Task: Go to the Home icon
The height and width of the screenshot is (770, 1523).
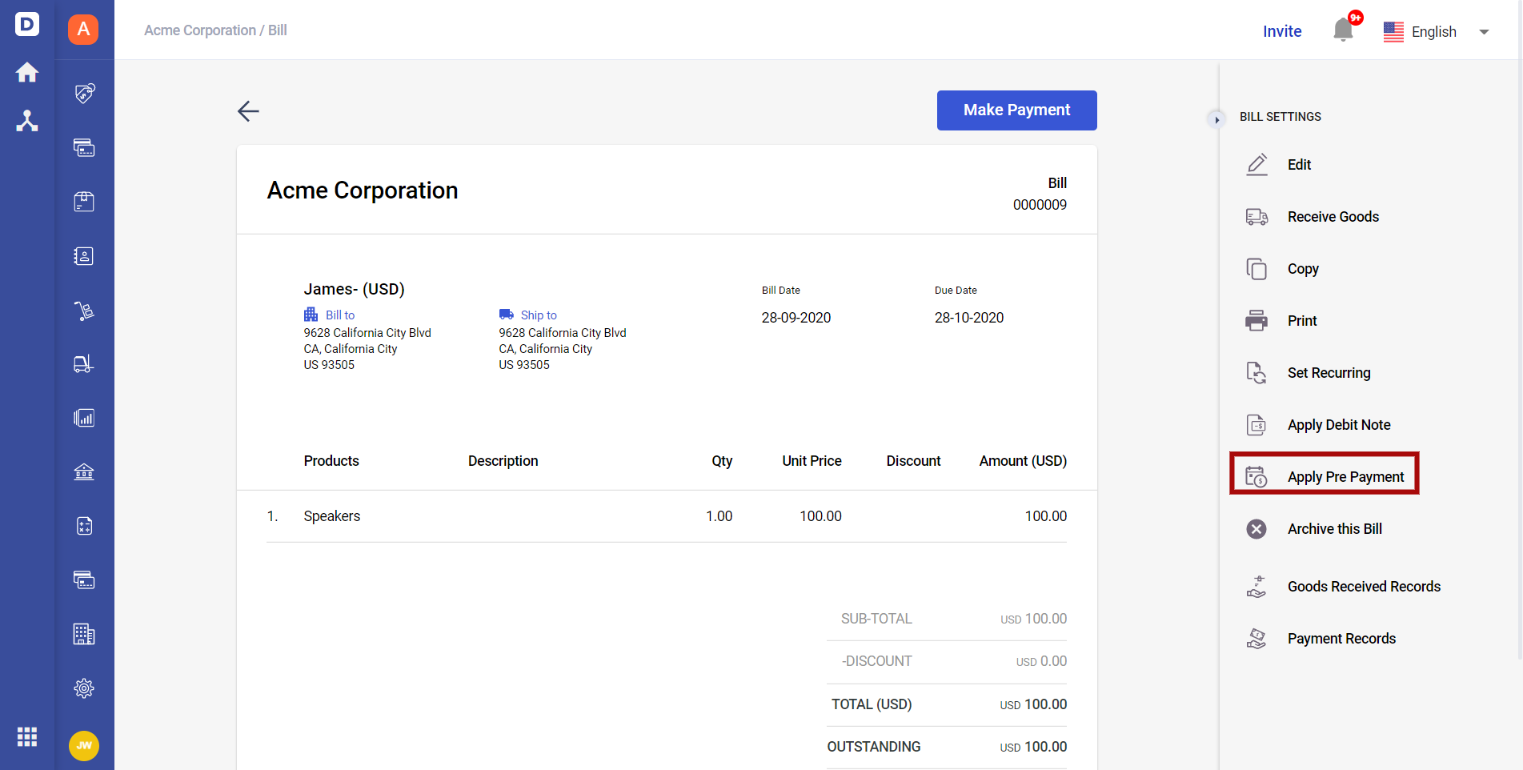Action: (x=27, y=72)
